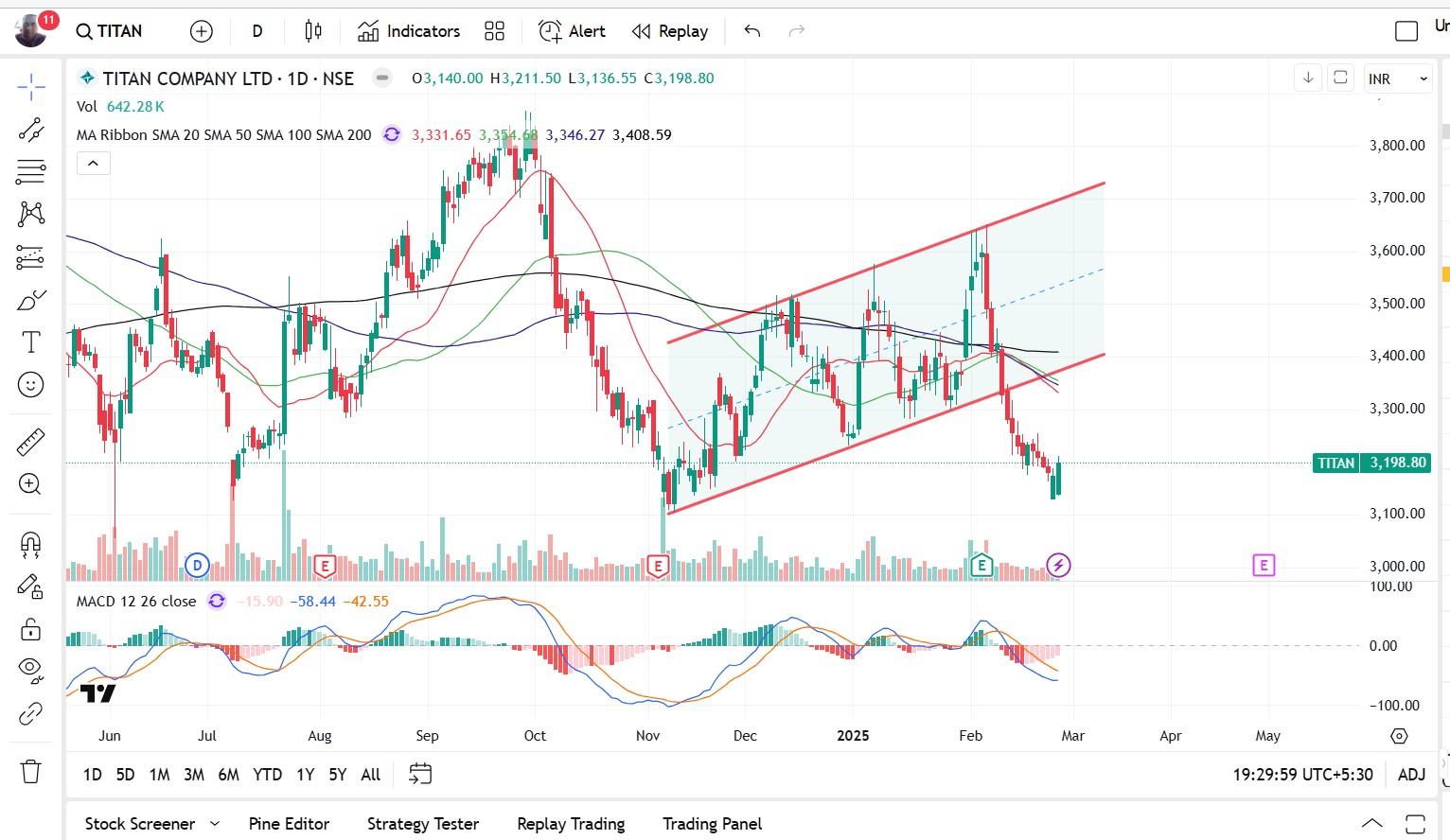The width and height of the screenshot is (1450, 840).
Task: Open the forecasting and measurement tools
Action: tap(31, 256)
